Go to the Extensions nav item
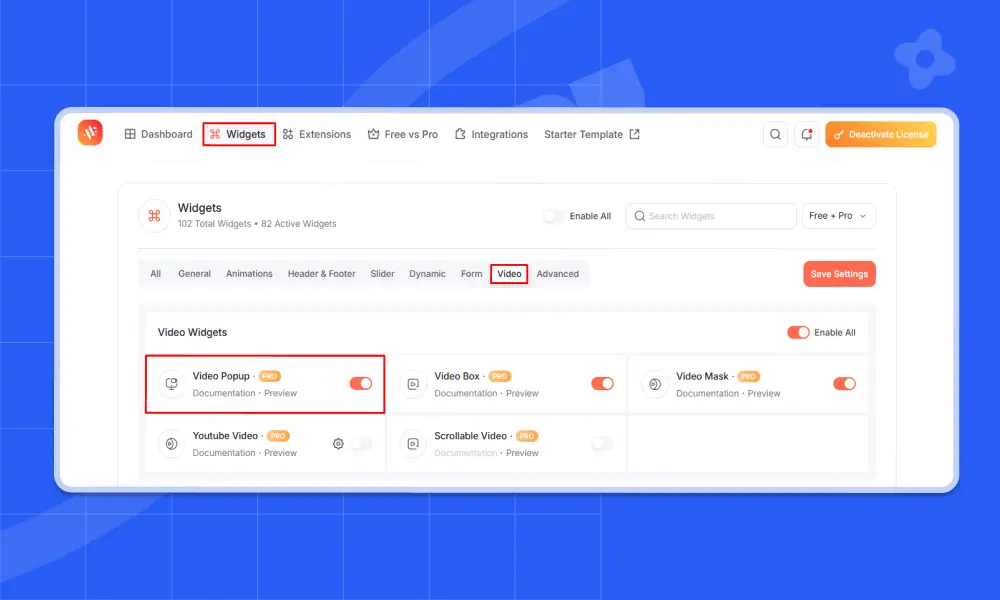The width and height of the screenshot is (1000, 600). pyautogui.click(x=317, y=134)
